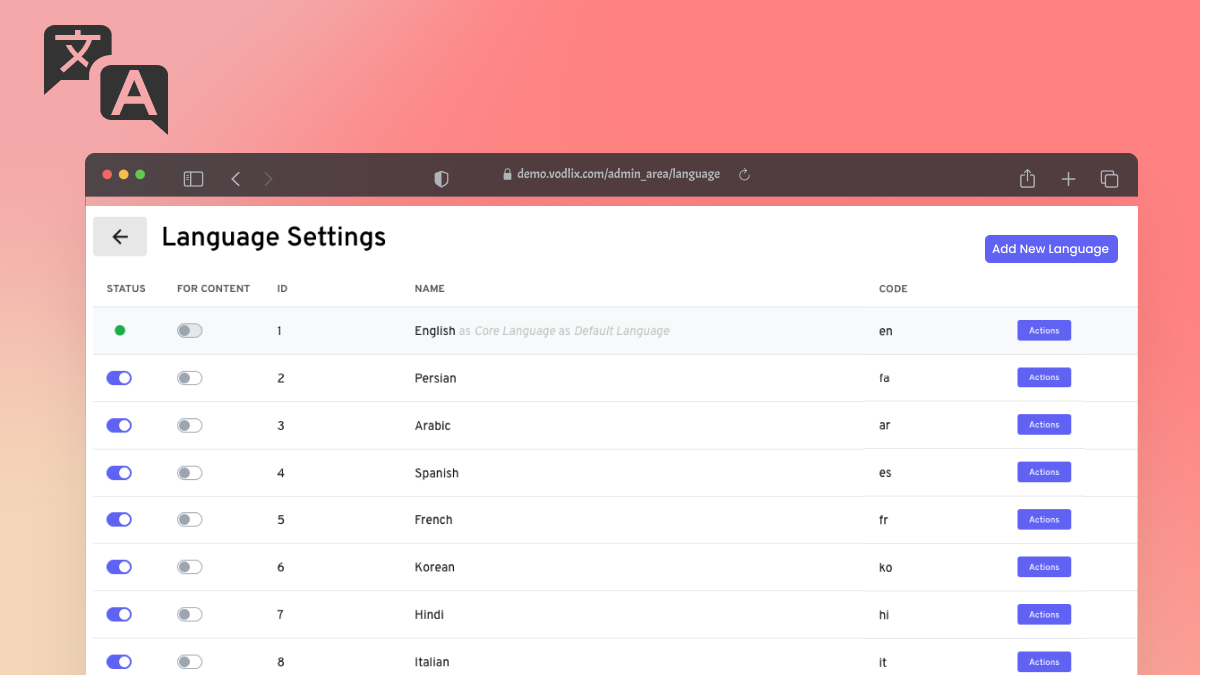Disable the Persian status toggle

coord(119,378)
